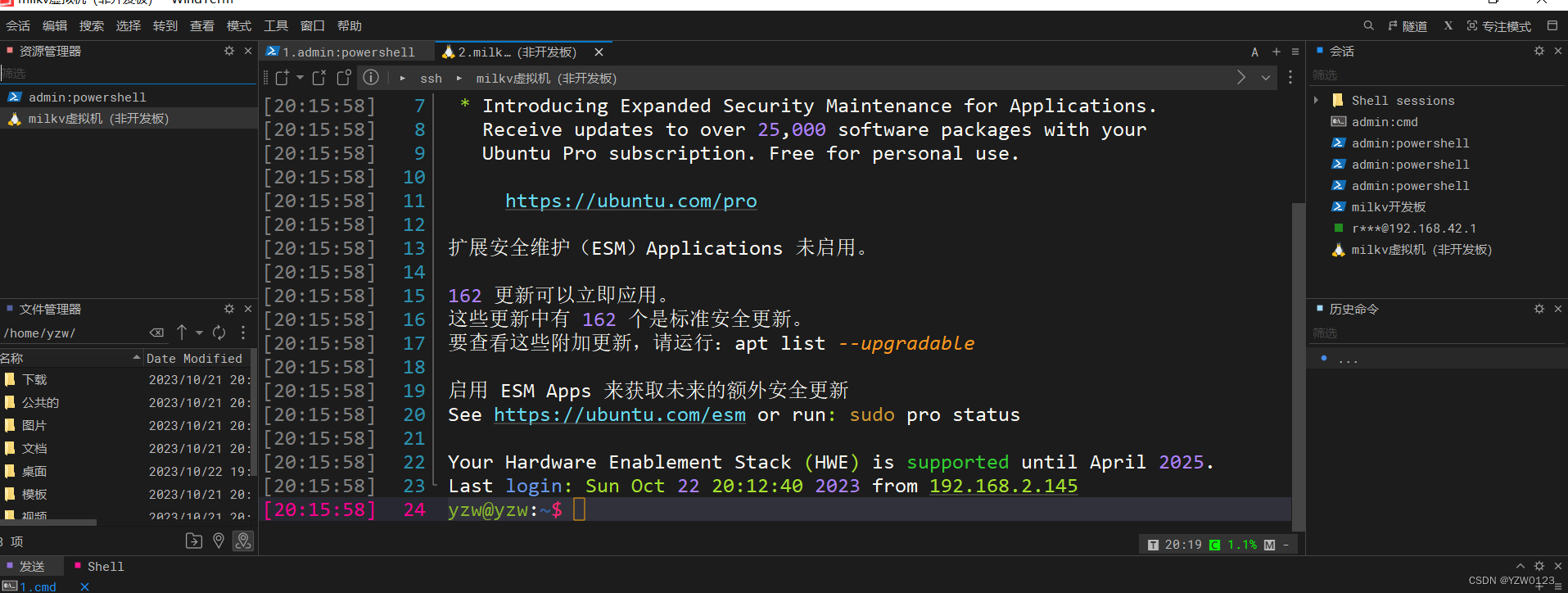Viewport: 1568px width, 593px height.
Task: Open the https://ubuntu.com/pro link
Action: (x=630, y=201)
